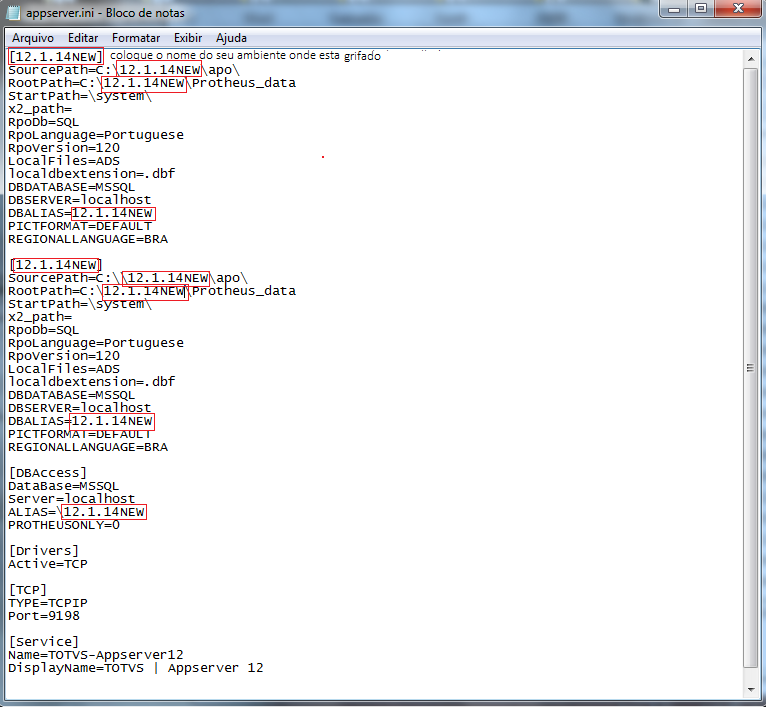
Task: Click the Port=9198 line
Action: tap(44, 616)
